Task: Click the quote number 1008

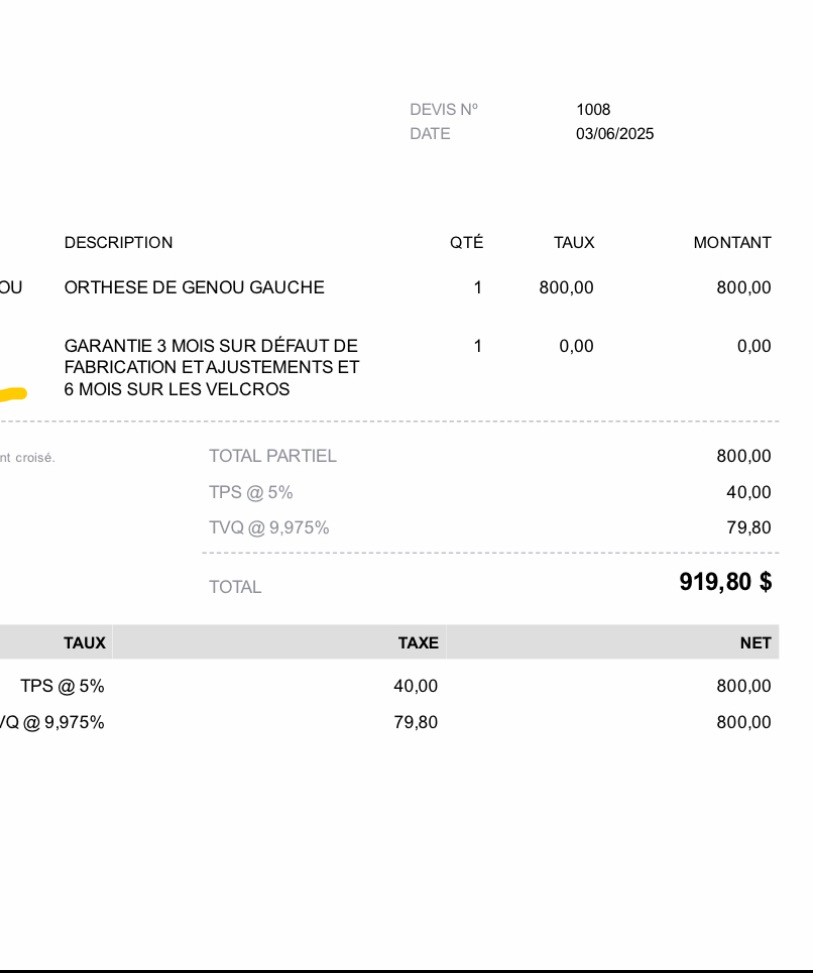Action: 593,110
